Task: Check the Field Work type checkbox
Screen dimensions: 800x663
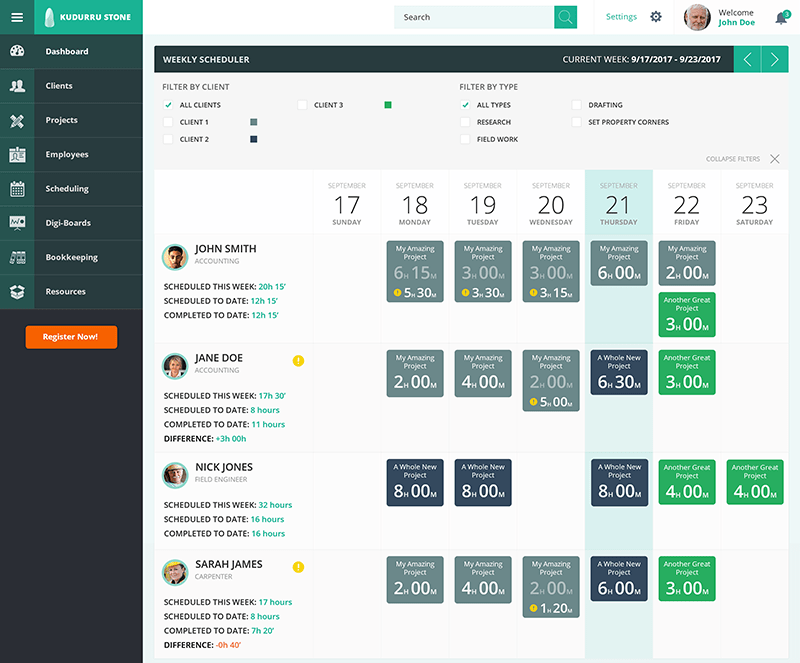Action: pos(465,139)
